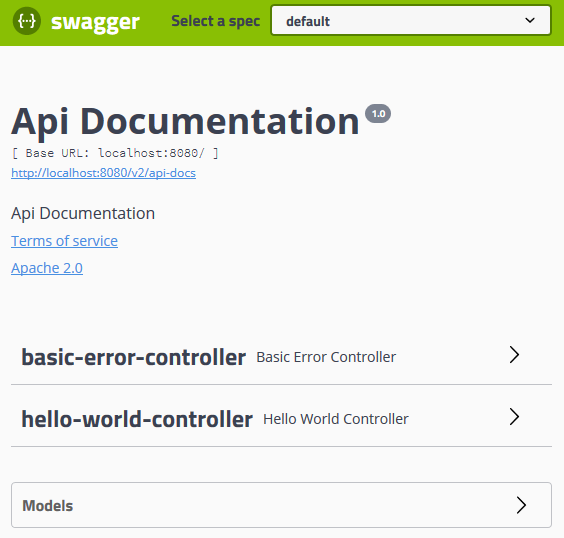Click the chevron for hello-world-controller
Screen dimensions: 564x538
(515, 417)
